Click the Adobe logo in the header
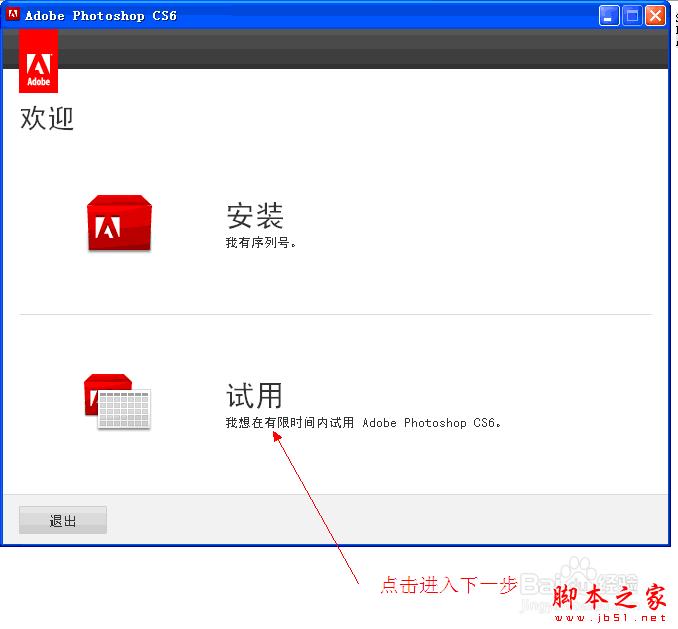The height and width of the screenshot is (629, 678). click(38, 61)
